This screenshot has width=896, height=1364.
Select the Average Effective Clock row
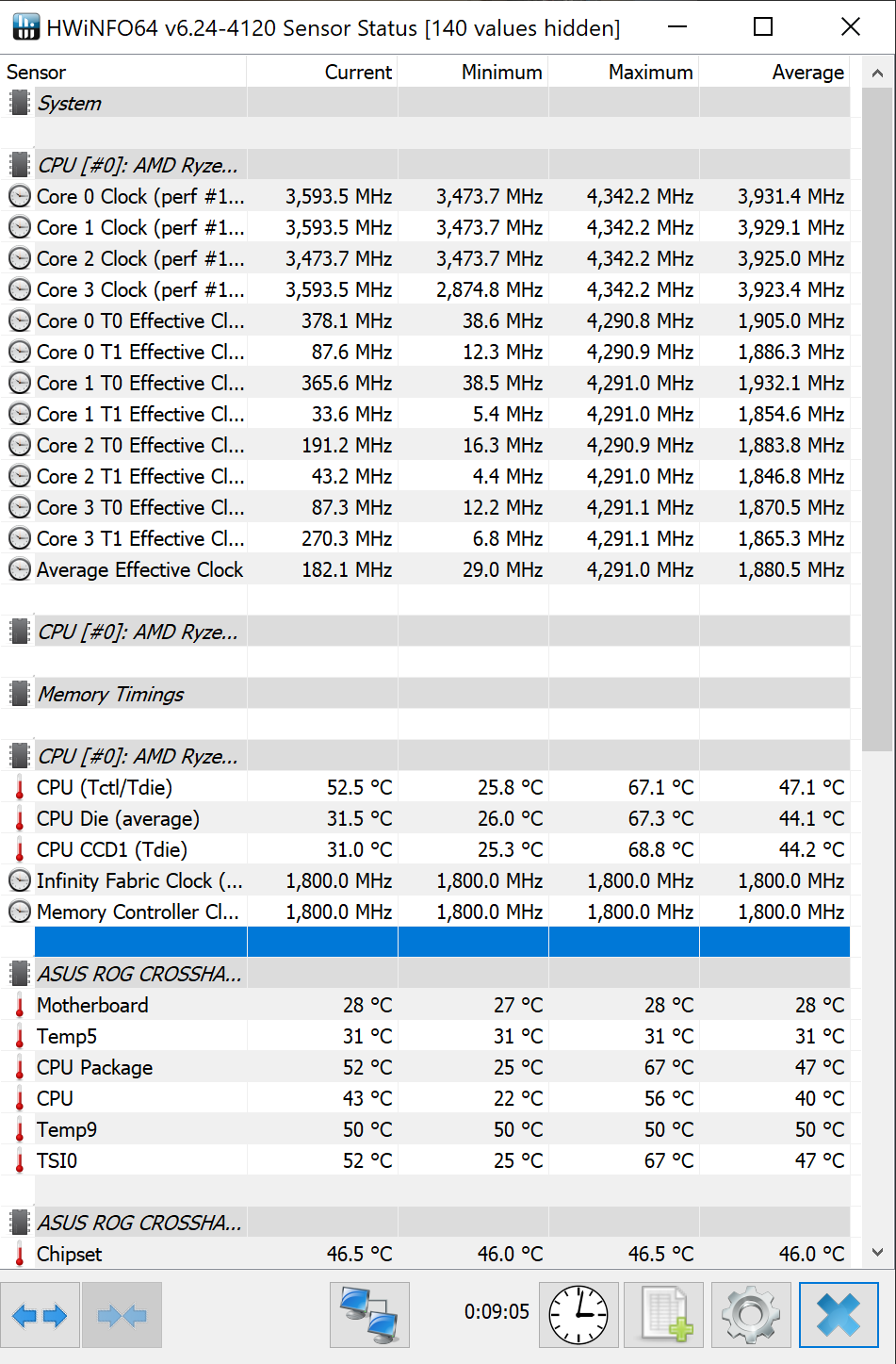(x=139, y=570)
